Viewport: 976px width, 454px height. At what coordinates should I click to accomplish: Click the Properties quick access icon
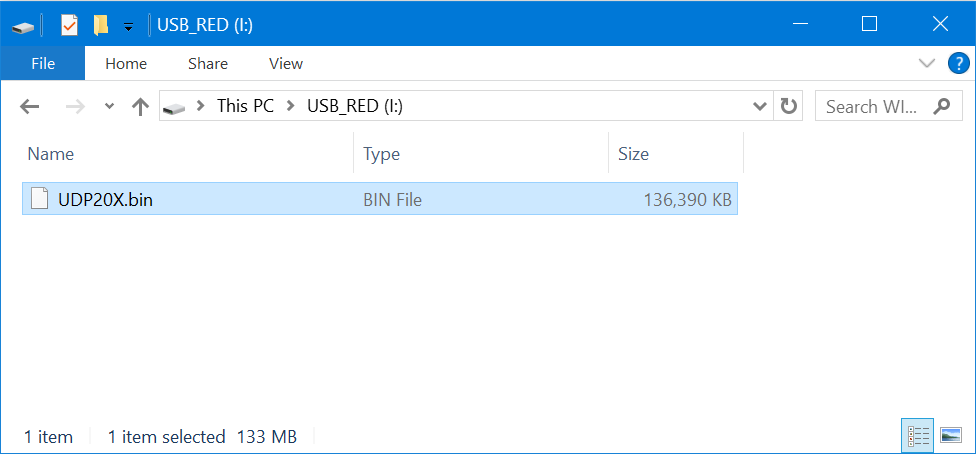click(x=69, y=26)
